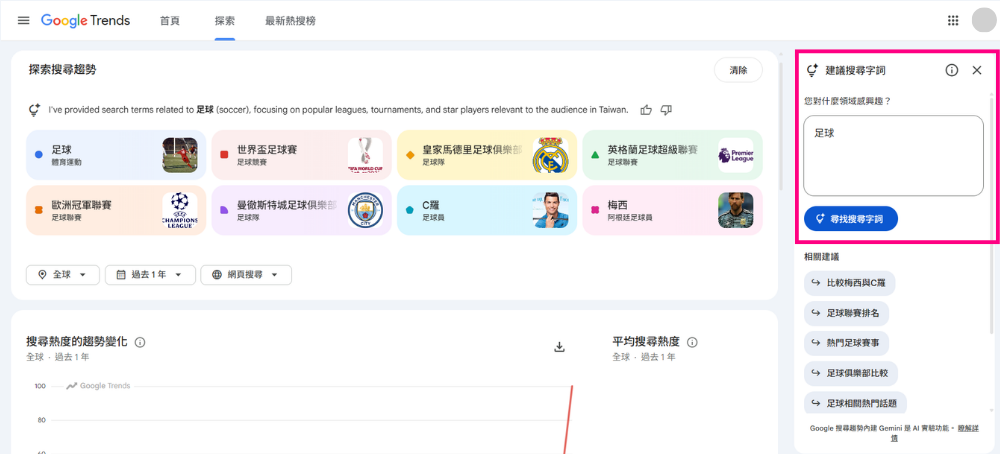The width and height of the screenshot is (1000, 454).
Task: Select the 梅西 term card
Action: 672,210
